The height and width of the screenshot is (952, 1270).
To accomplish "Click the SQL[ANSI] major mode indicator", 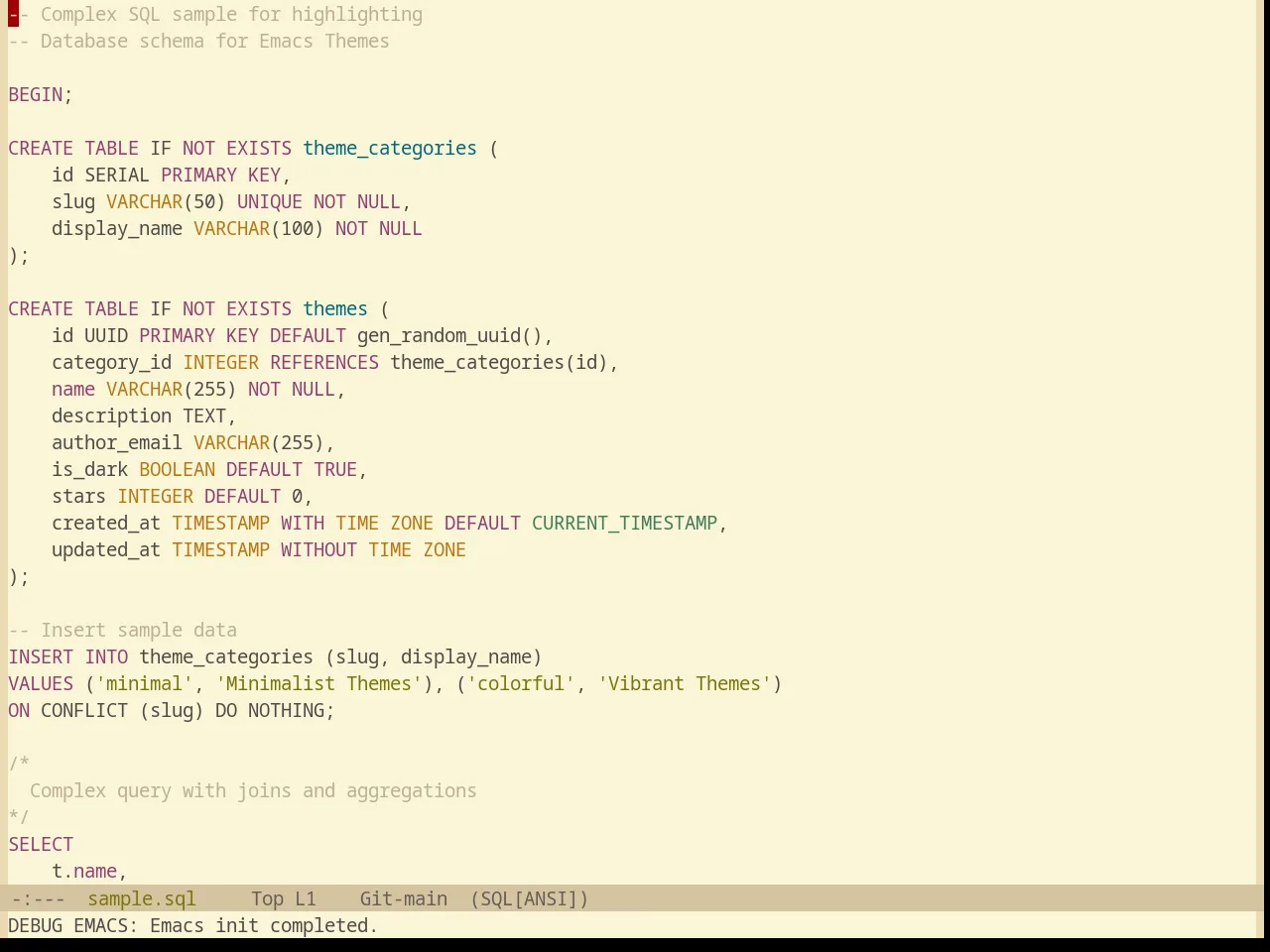I will click(530, 898).
